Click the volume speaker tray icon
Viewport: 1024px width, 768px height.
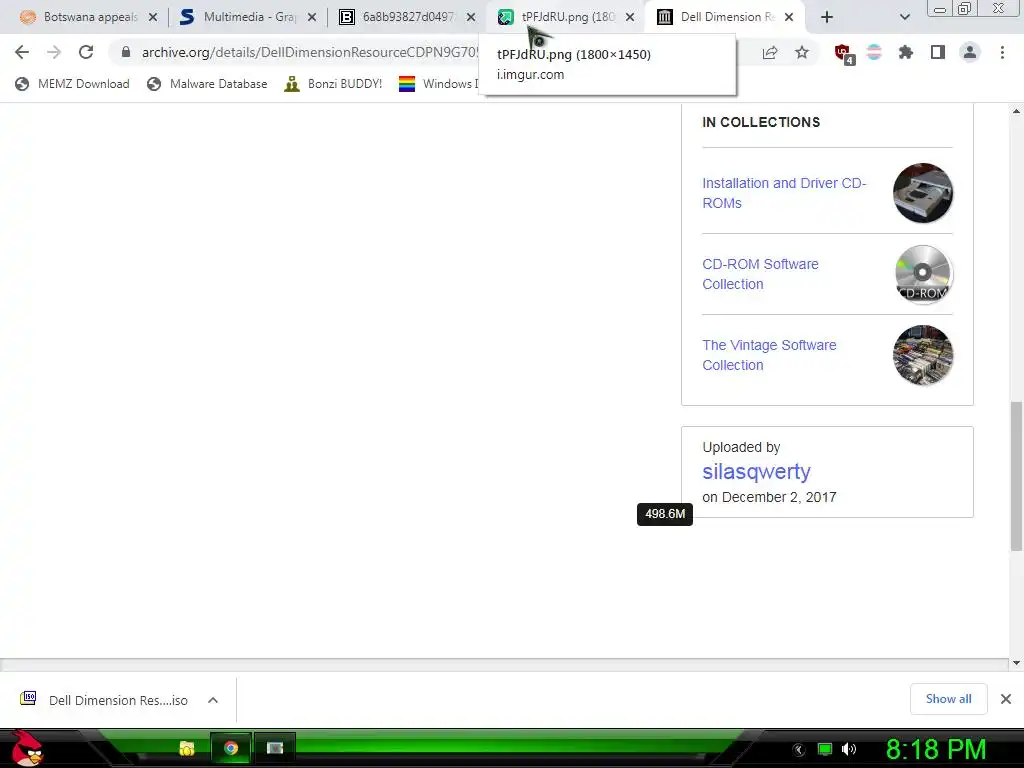pyautogui.click(x=849, y=749)
